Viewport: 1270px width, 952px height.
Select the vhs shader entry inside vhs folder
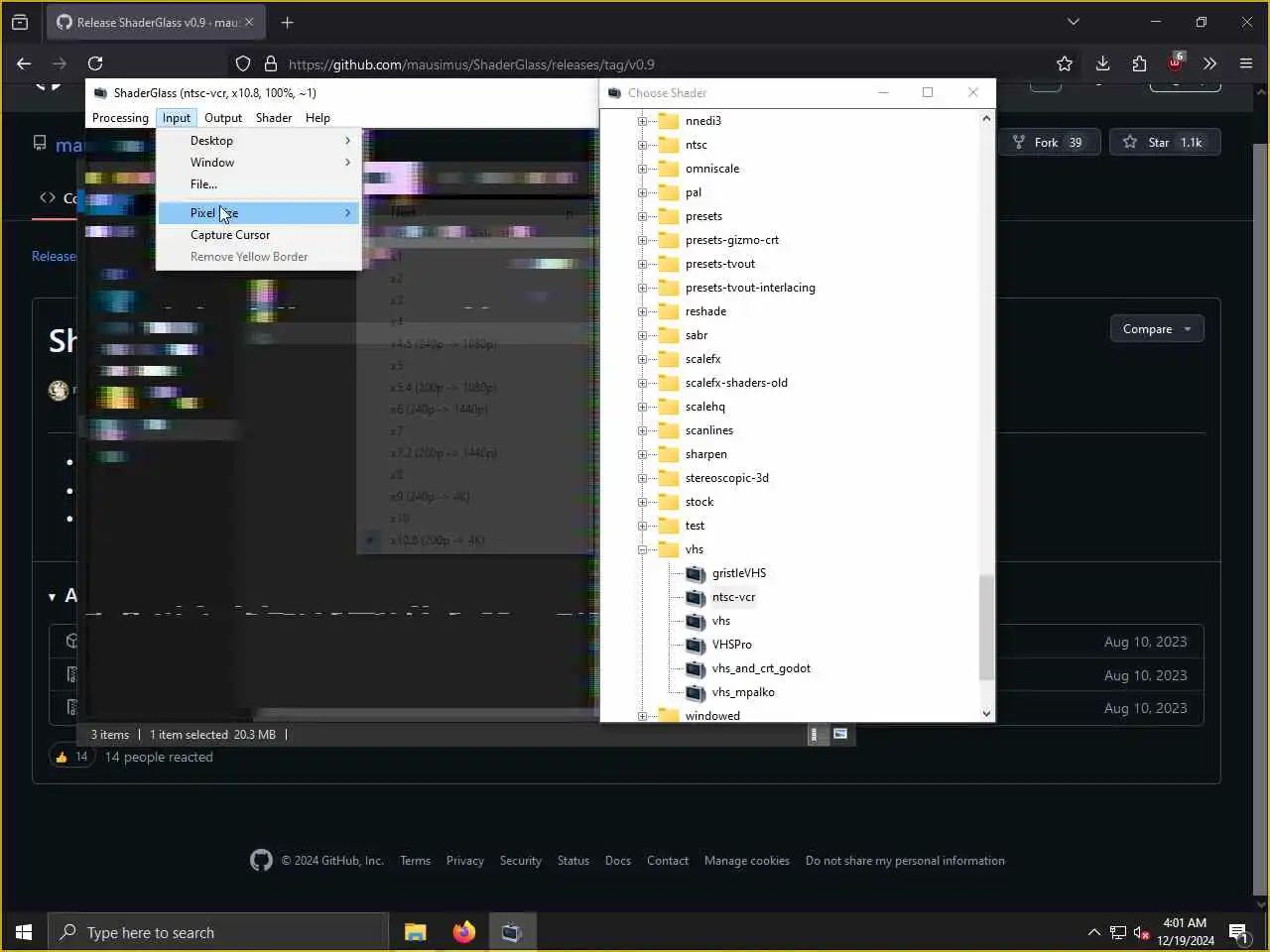[x=720, y=621]
